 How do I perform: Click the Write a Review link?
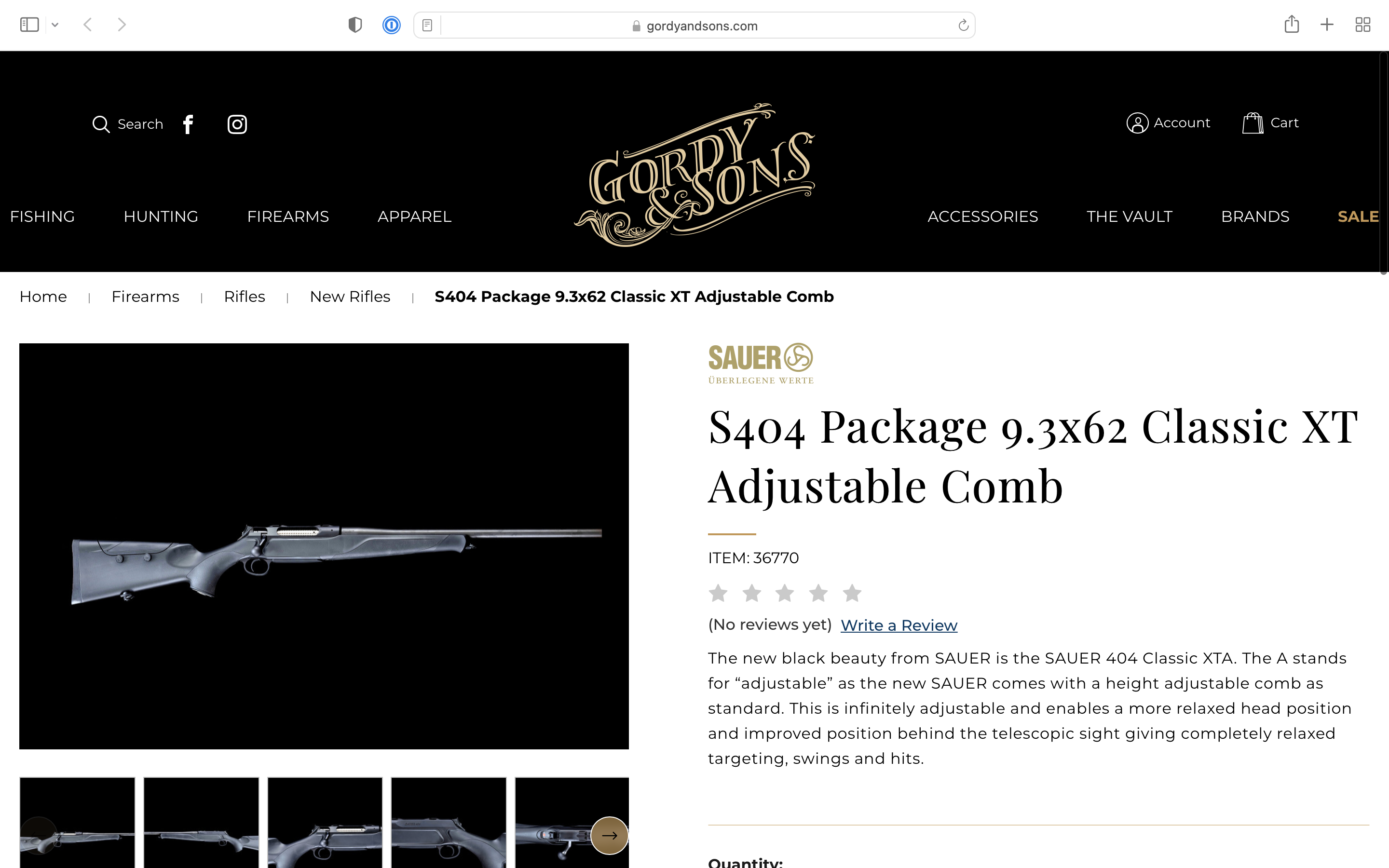coord(899,625)
